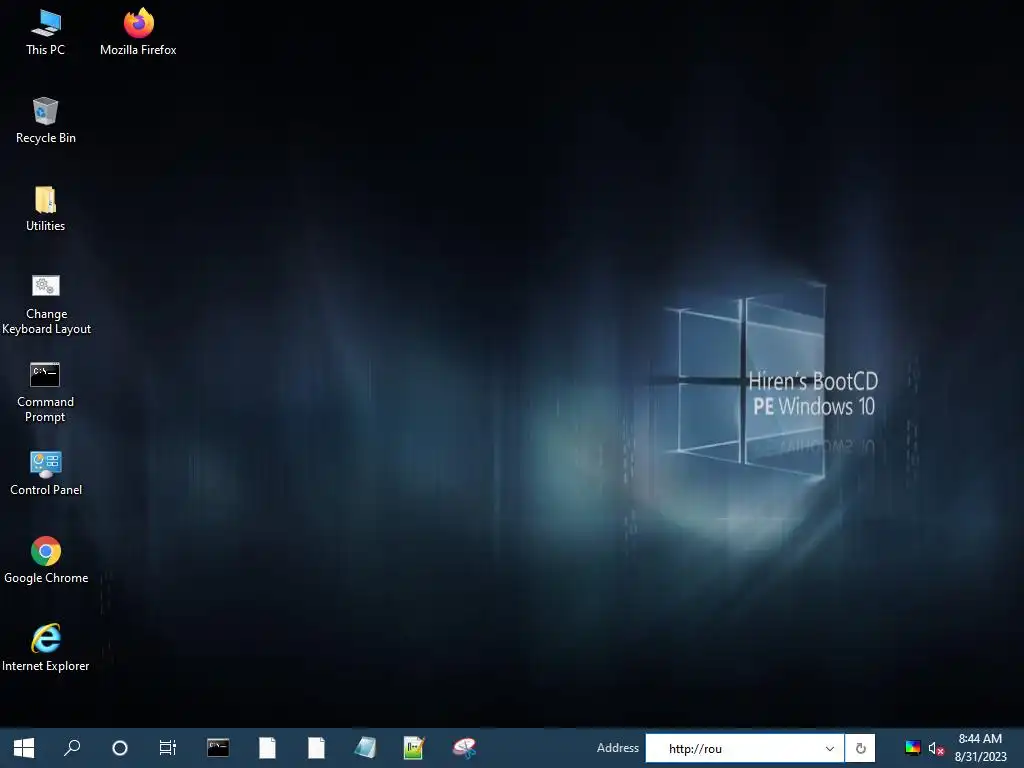Open the colorful display tray icon
This screenshot has width=1024, height=768.
913,748
